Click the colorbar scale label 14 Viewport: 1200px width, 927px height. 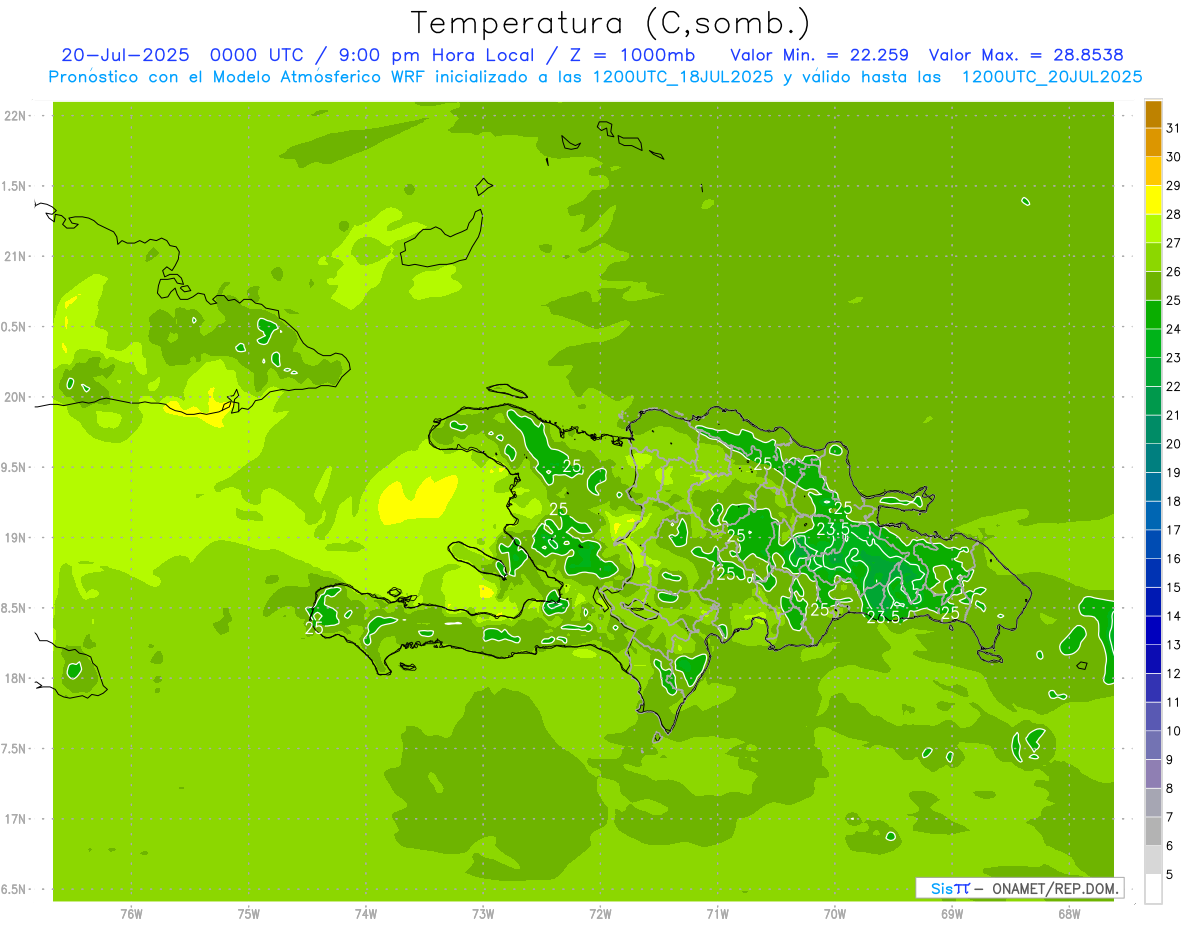coord(1174,616)
